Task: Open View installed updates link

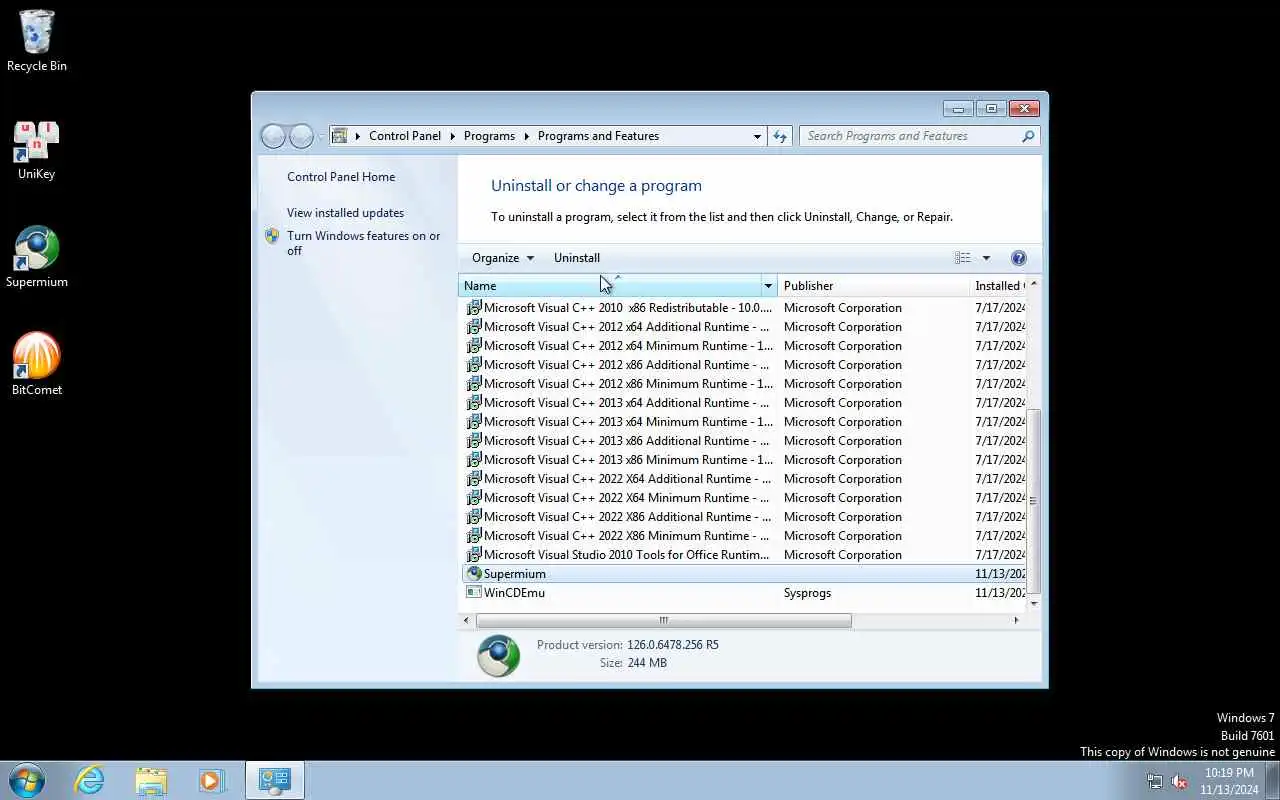Action: click(345, 213)
